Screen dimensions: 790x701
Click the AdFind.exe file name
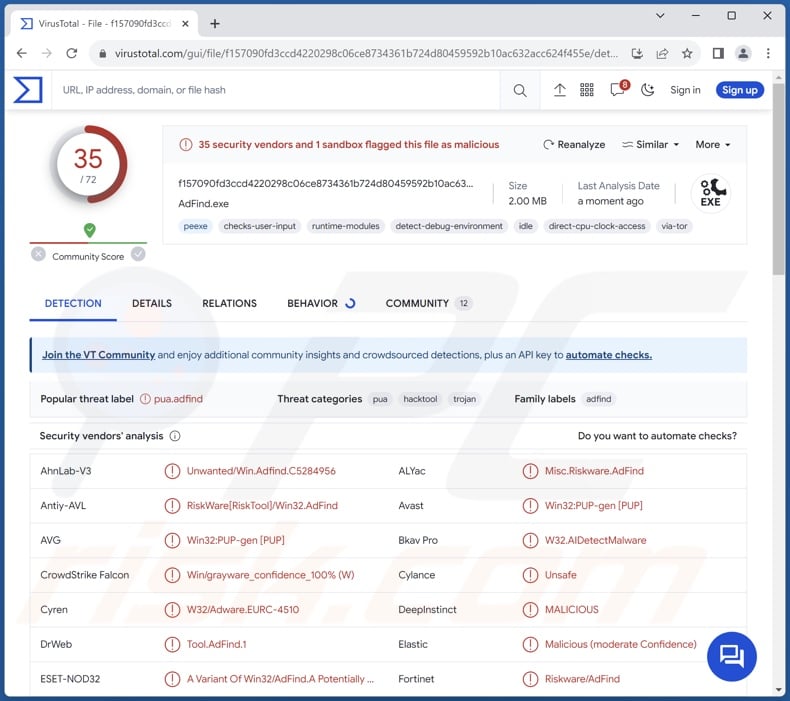(204, 204)
